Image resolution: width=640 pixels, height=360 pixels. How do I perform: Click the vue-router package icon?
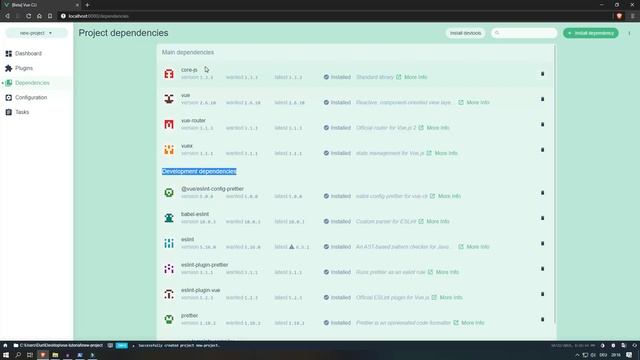169,124
